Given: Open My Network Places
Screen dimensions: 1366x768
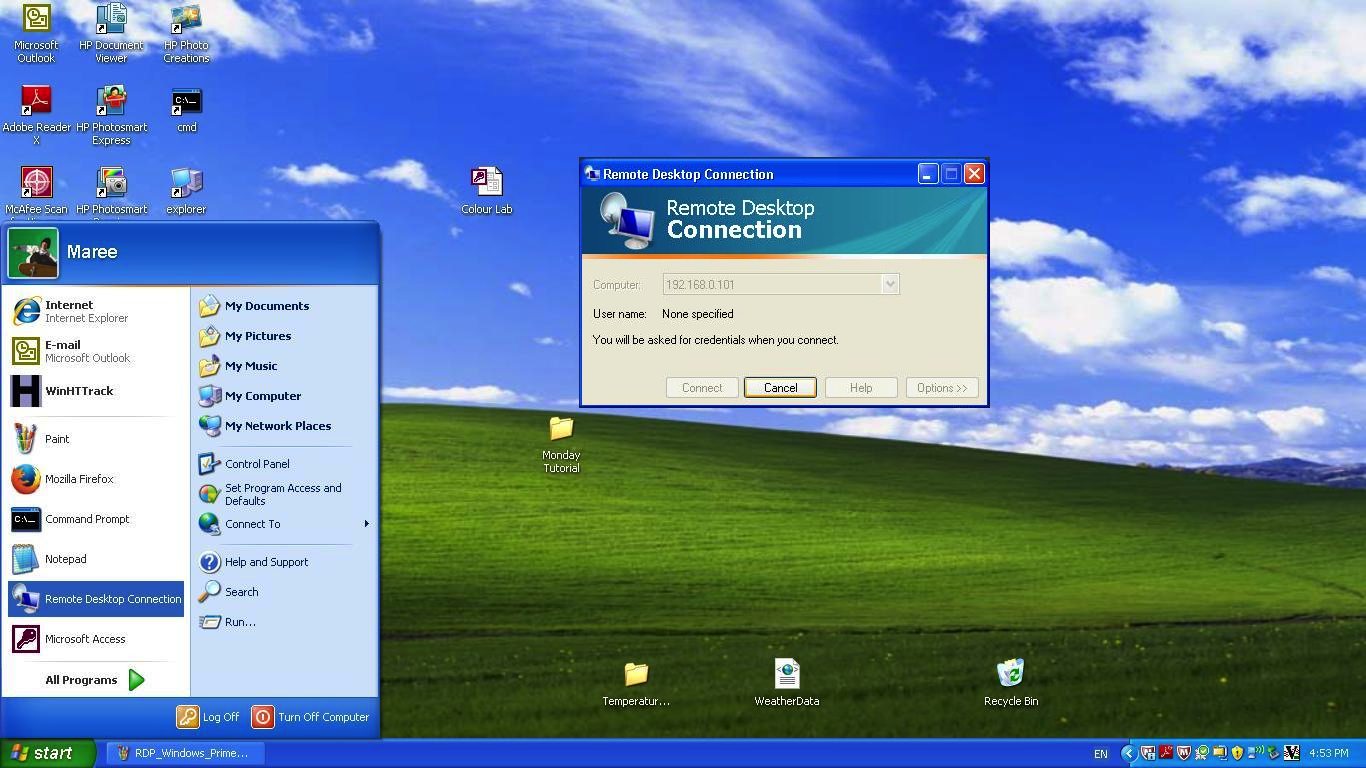Looking at the screenshot, I should (277, 426).
